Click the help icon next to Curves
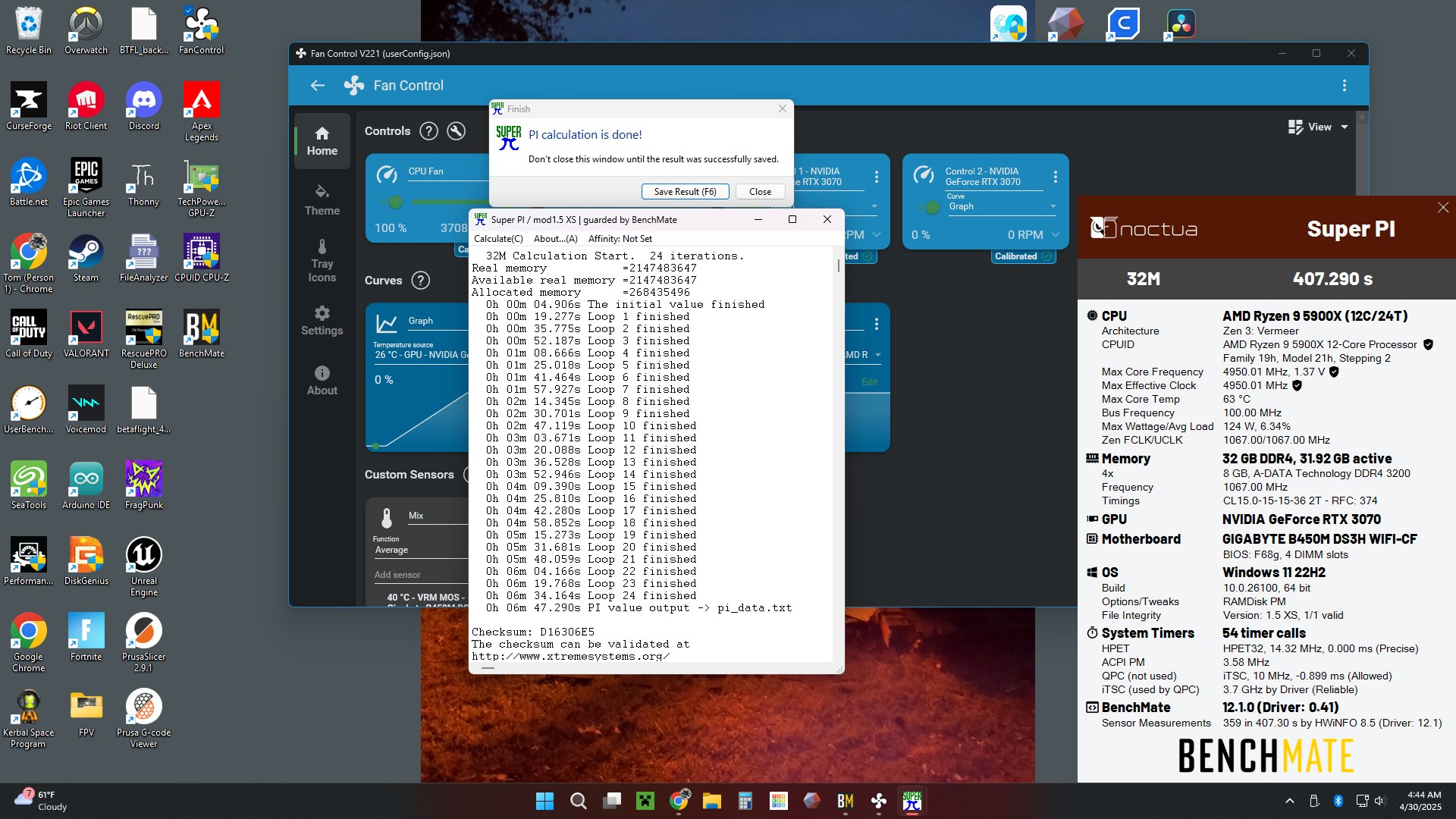Image resolution: width=1456 pixels, height=819 pixels. [x=420, y=281]
